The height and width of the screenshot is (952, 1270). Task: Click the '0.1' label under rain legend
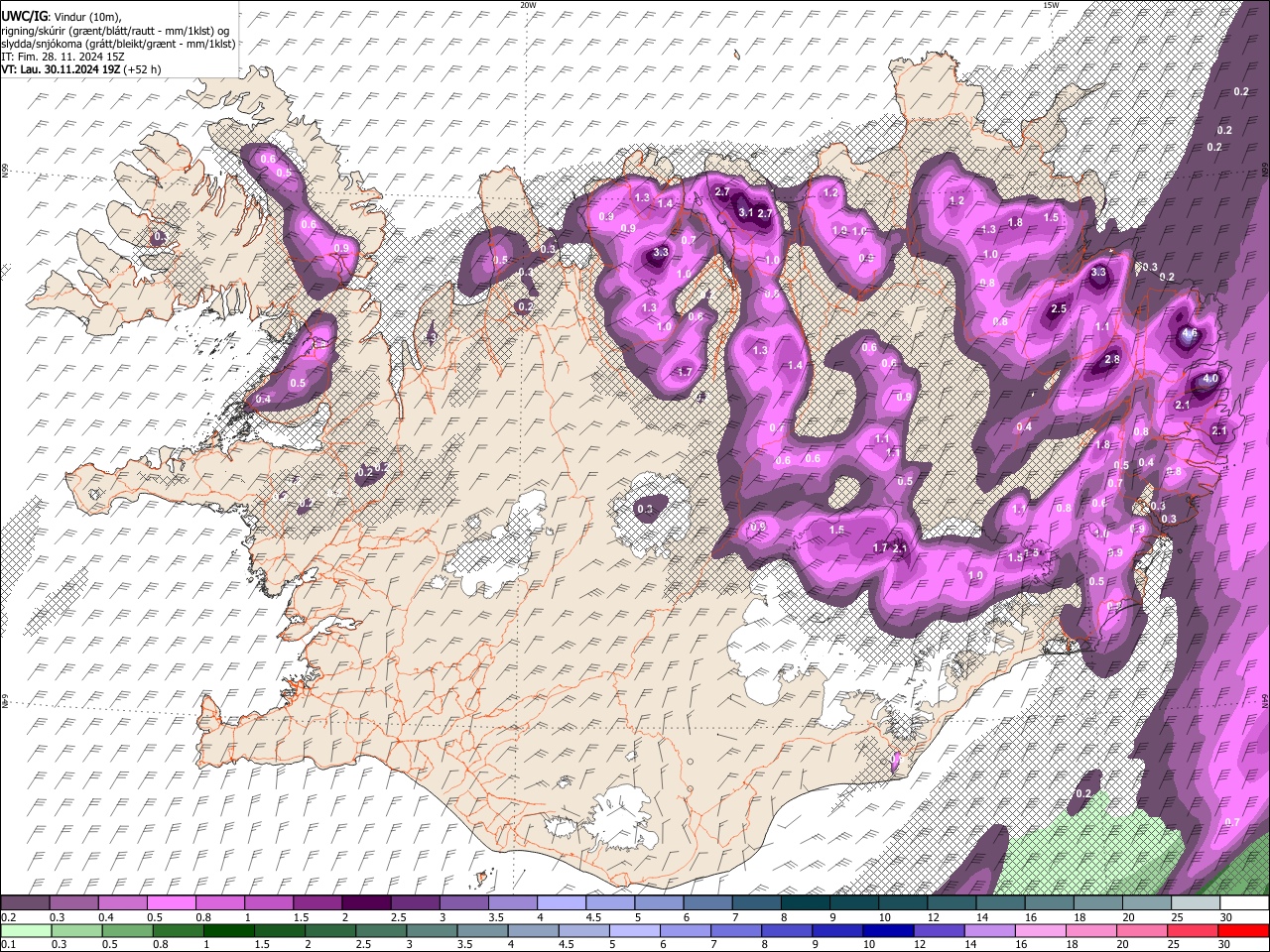tap(7, 945)
